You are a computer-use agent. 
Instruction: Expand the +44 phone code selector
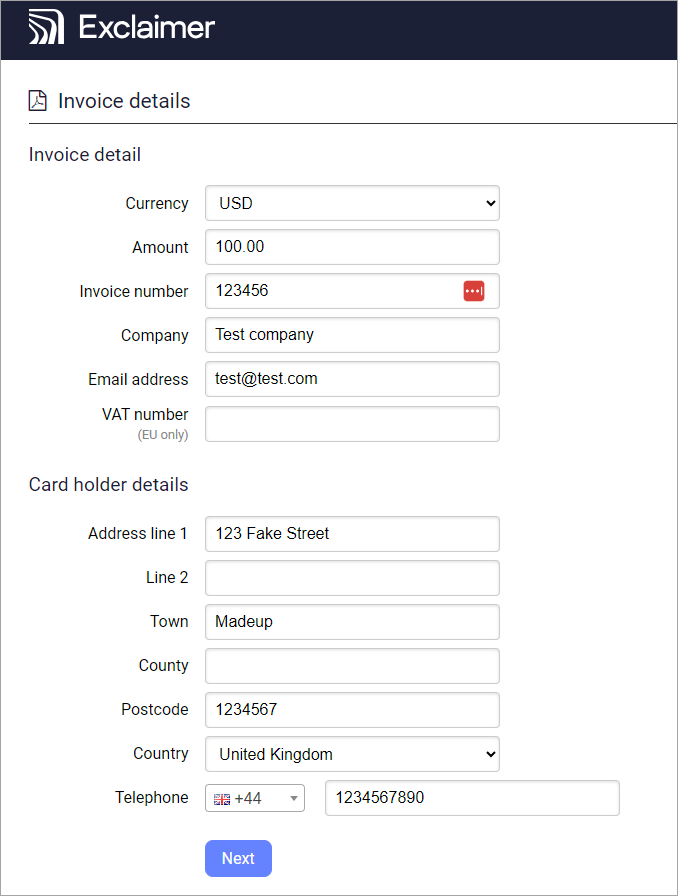click(x=294, y=797)
